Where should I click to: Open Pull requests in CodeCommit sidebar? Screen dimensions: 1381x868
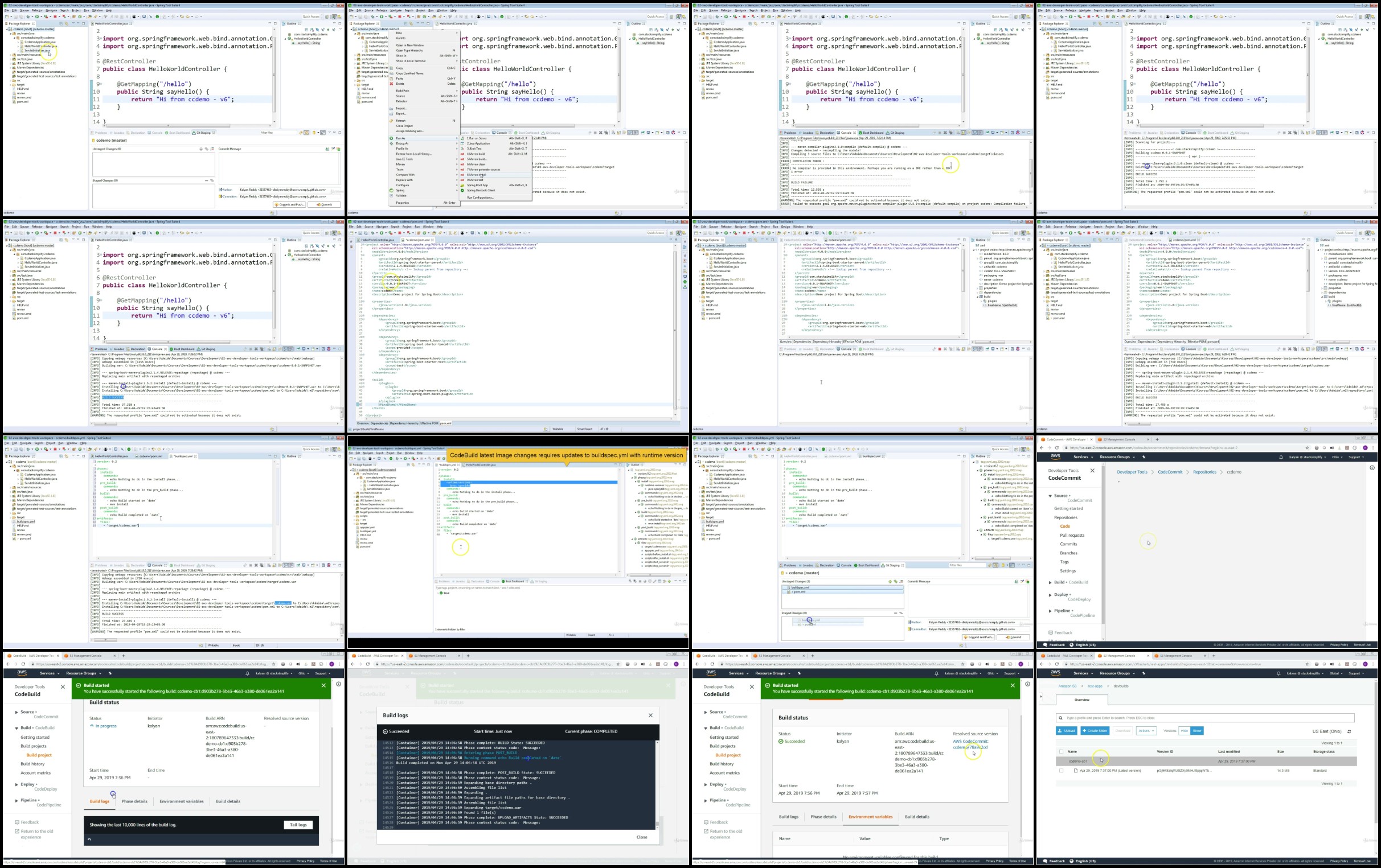pos(1072,536)
